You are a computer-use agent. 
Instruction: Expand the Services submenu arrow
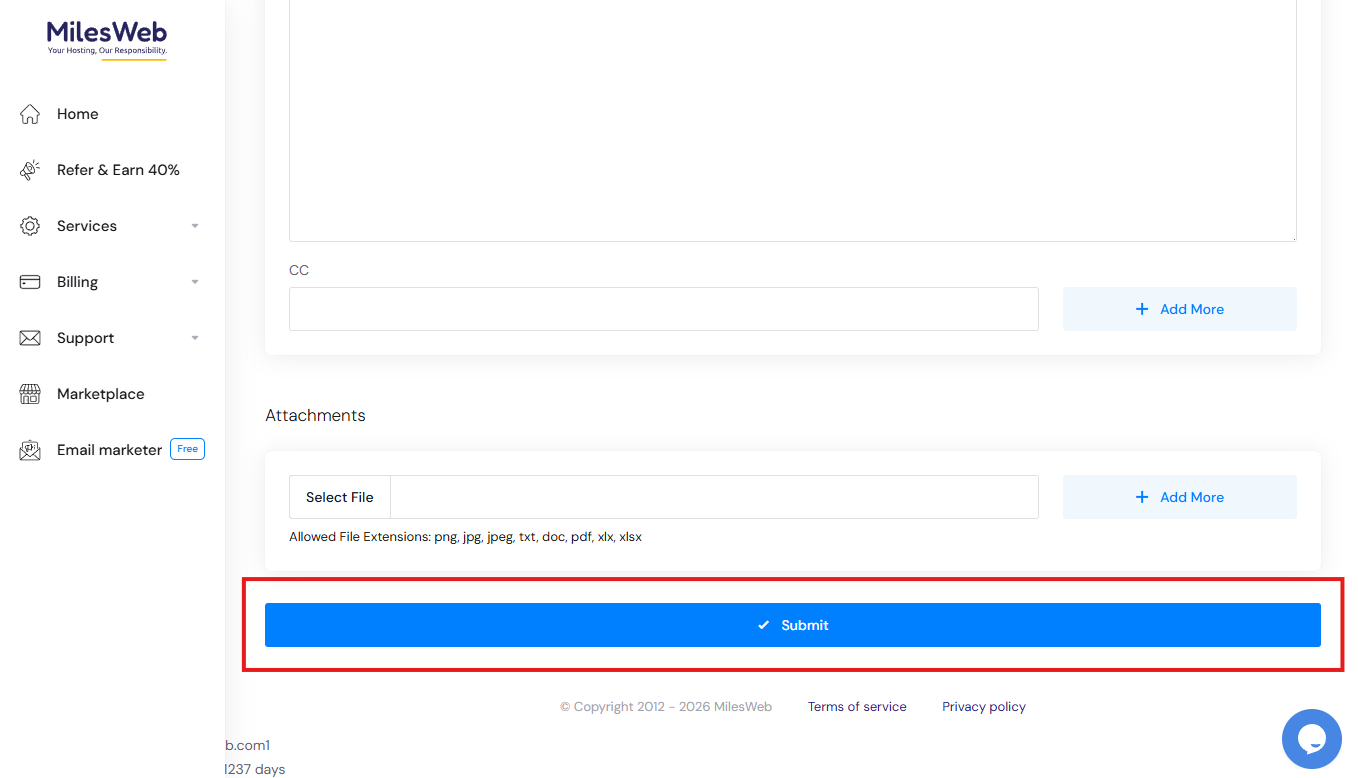(195, 226)
